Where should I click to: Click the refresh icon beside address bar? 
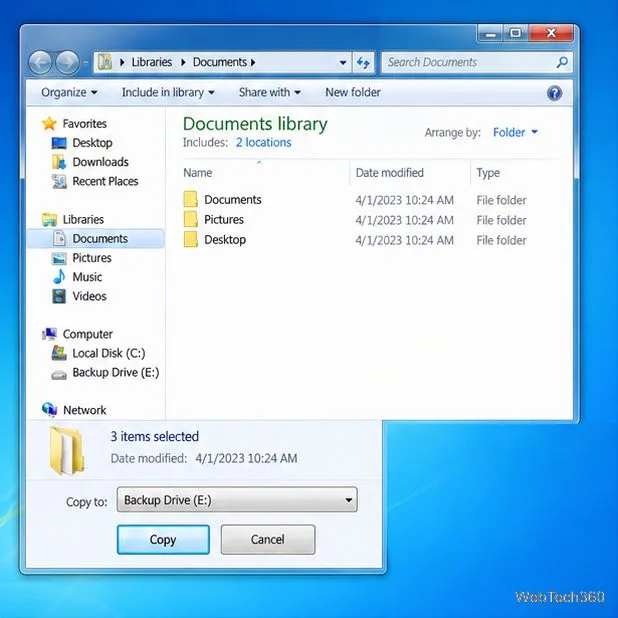pos(363,62)
